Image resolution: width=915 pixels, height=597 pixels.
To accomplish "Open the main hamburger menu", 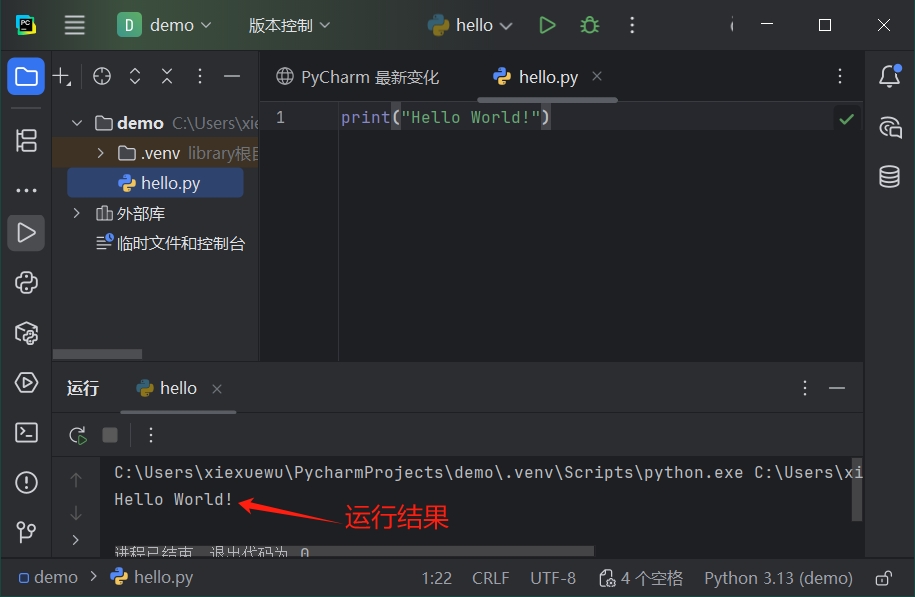I will click(x=74, y=25).
